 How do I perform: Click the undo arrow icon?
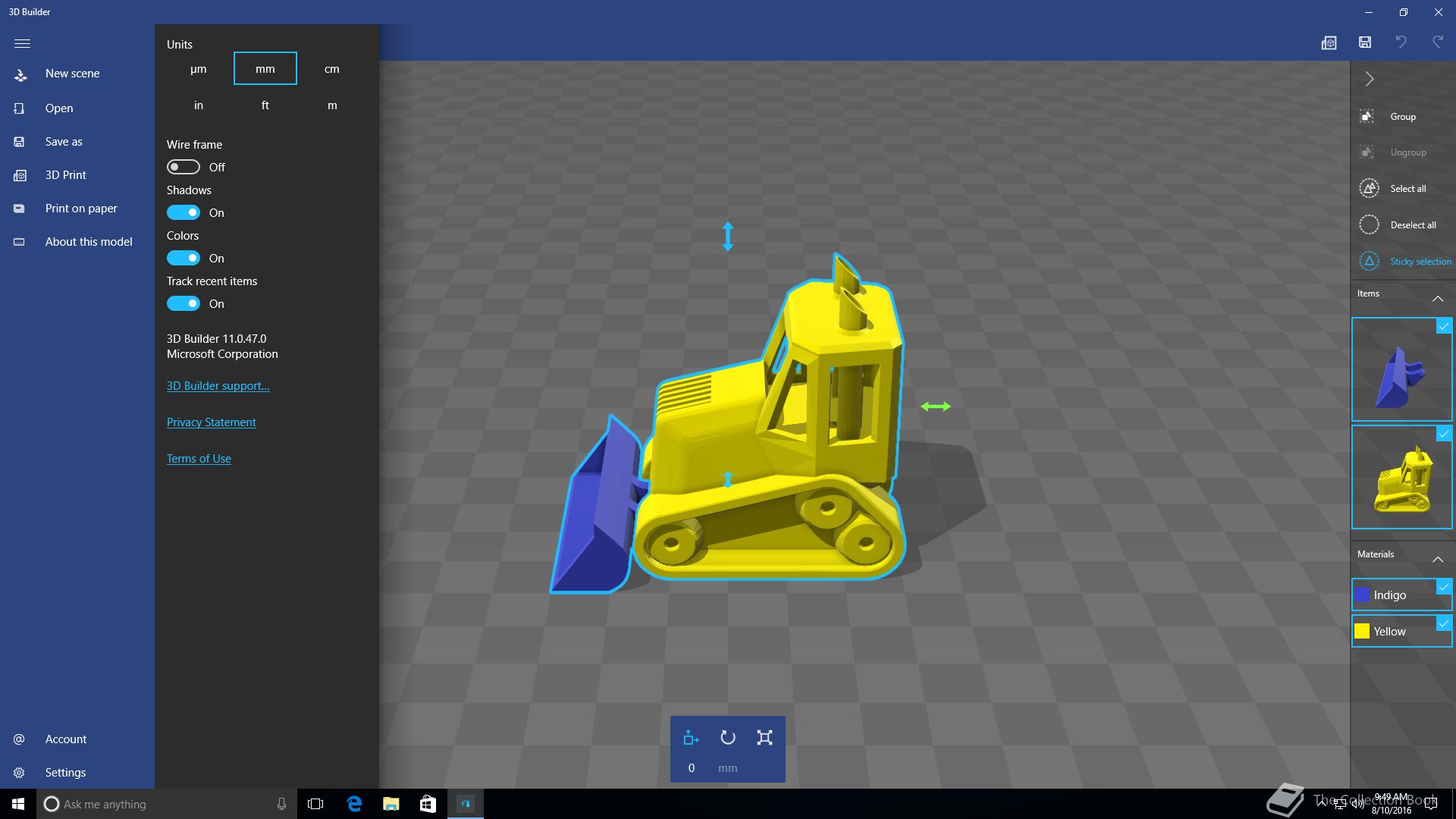(1401, 42)
